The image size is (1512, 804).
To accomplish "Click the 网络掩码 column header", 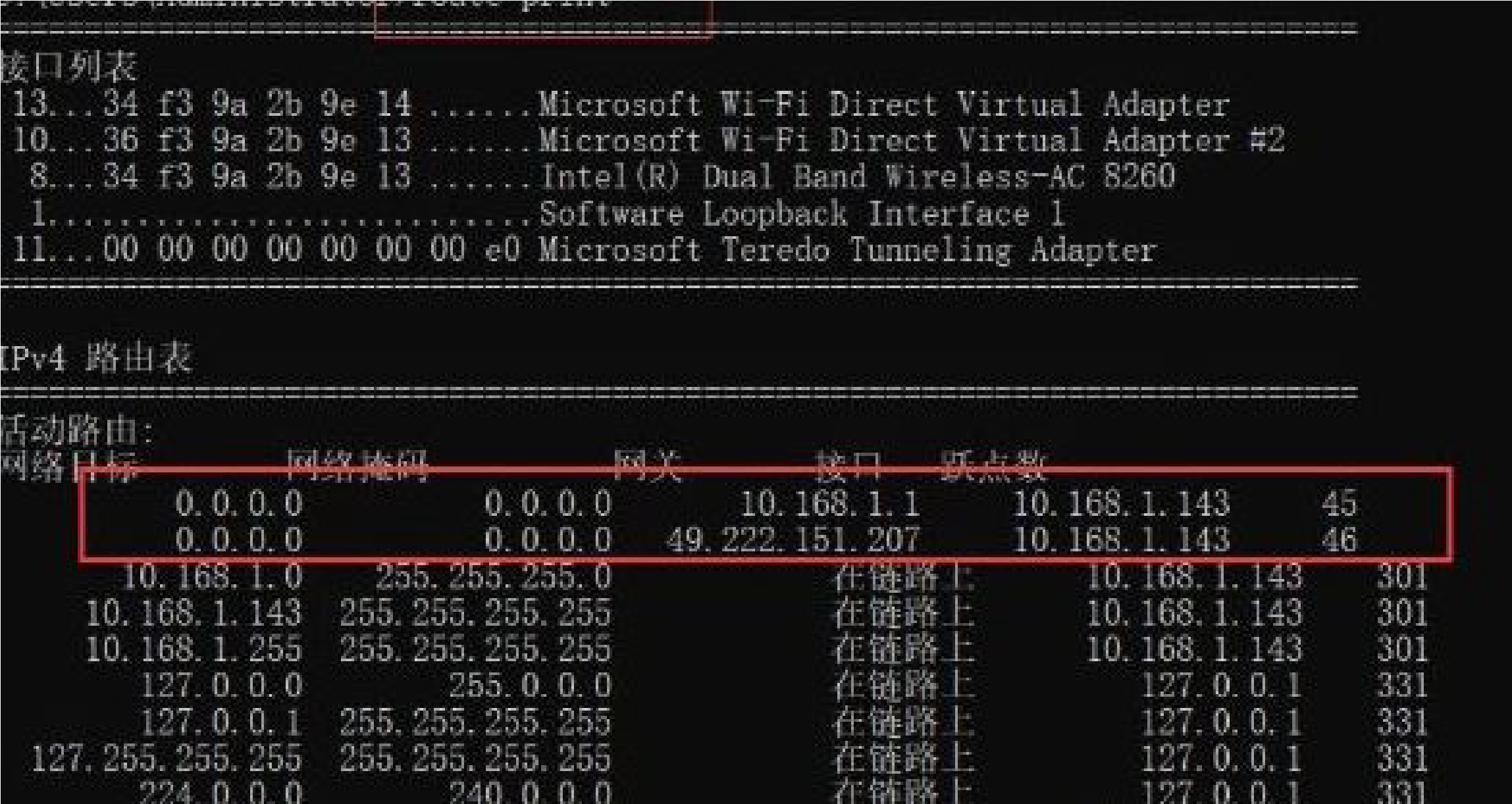I will [x=357, y=466].
